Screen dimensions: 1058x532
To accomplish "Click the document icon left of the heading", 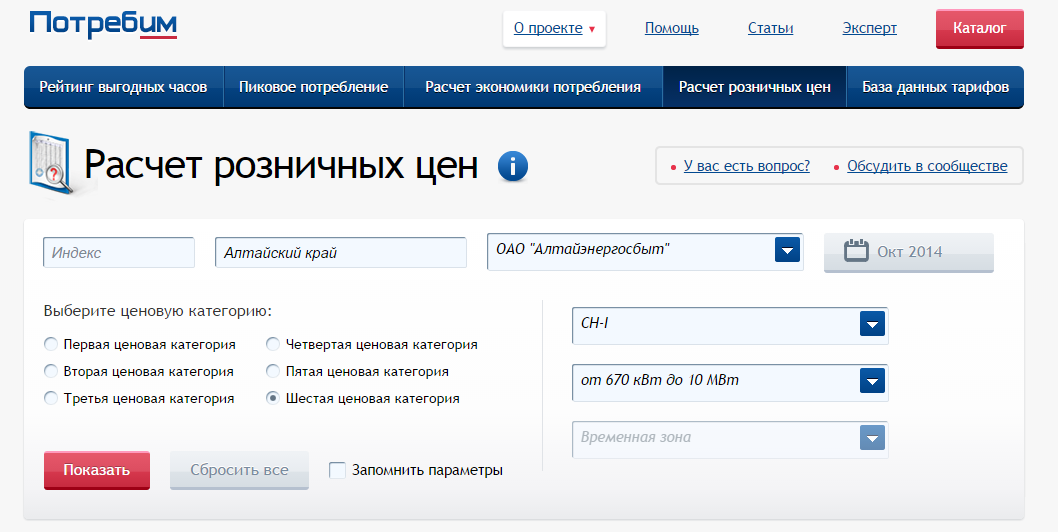I will [51, 163].
